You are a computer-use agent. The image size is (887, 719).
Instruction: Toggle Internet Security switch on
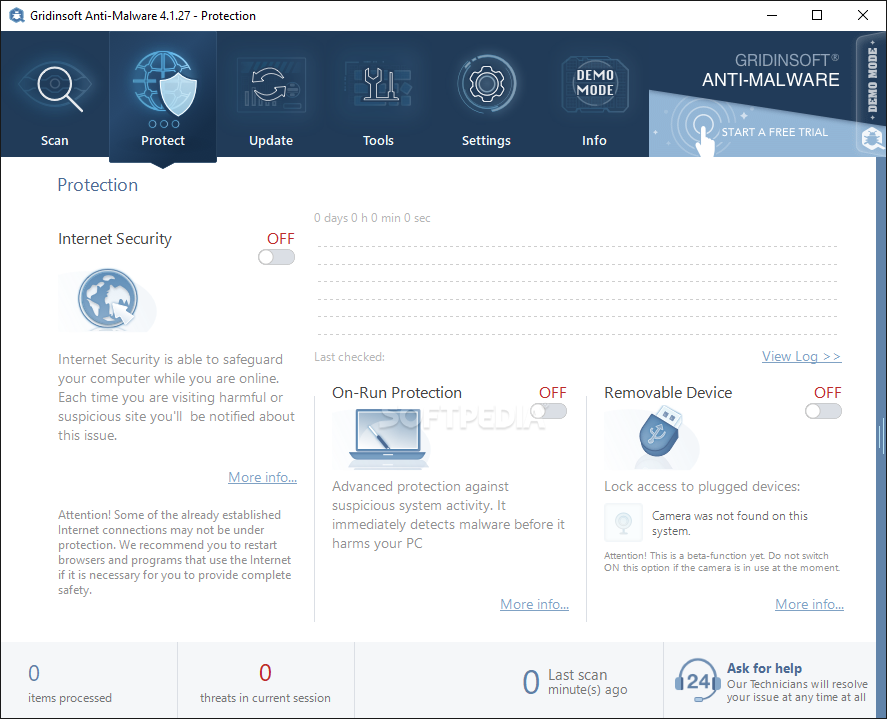coord(277,257)
